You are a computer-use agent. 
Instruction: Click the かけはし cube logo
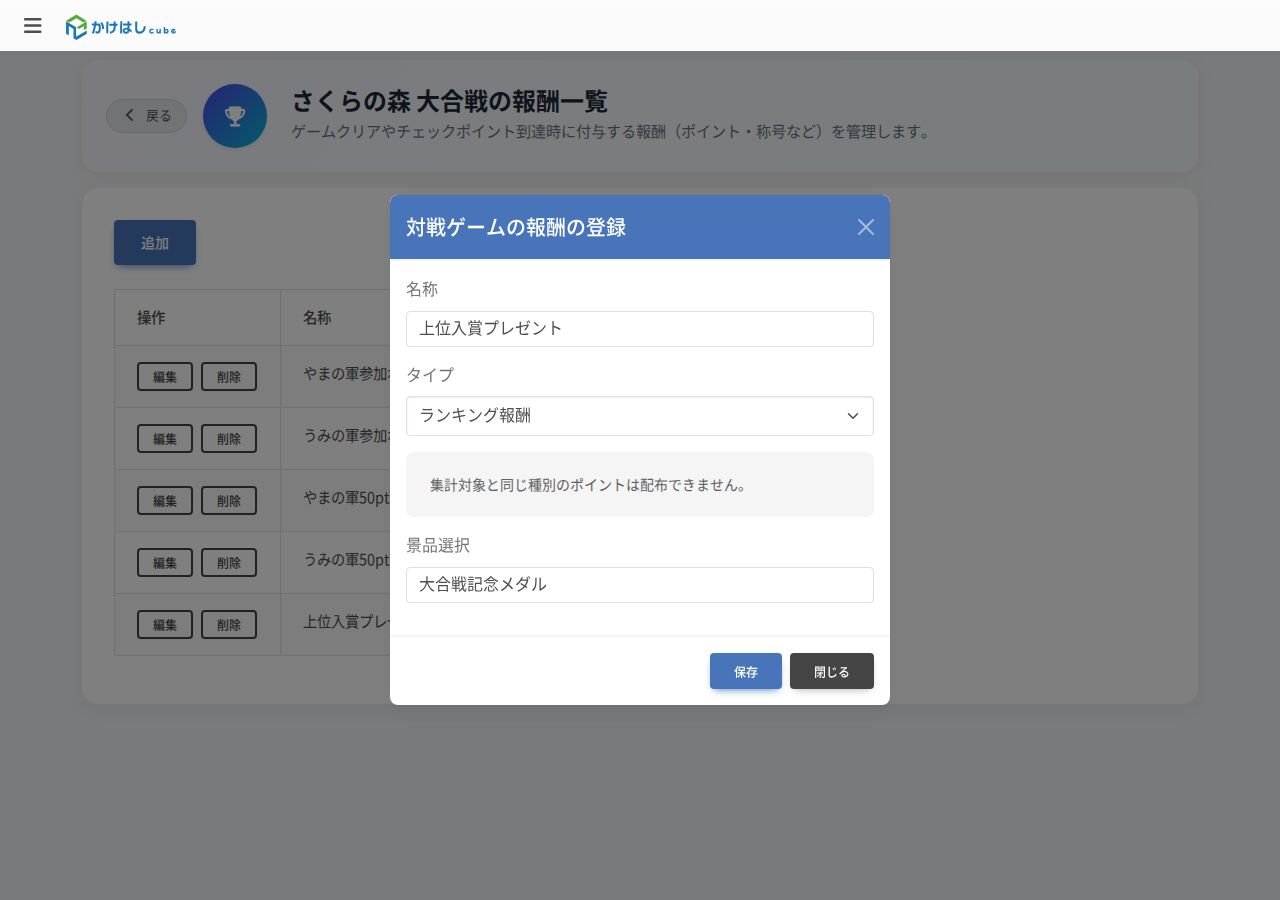[x=121, y=27]
